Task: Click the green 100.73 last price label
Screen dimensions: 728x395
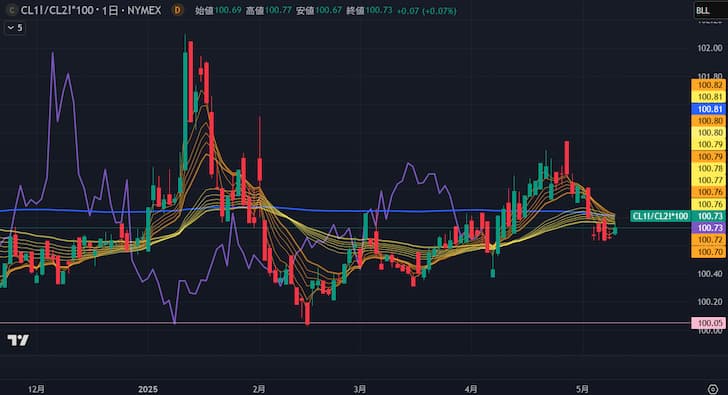Action: click(709, 216)
